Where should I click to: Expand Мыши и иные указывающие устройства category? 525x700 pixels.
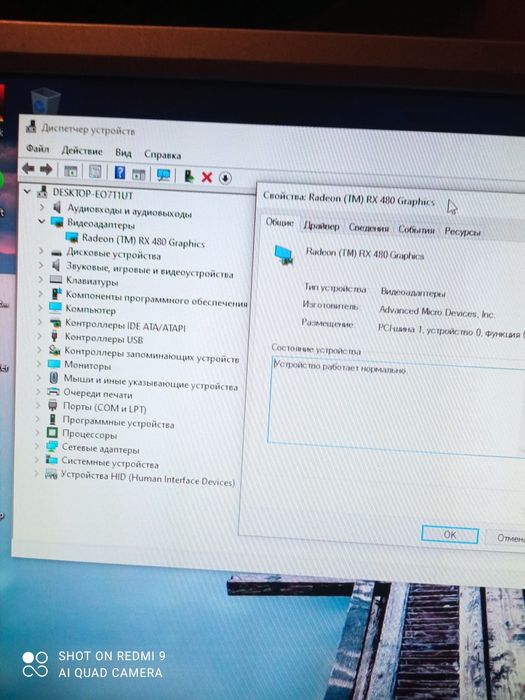point(39,377)
